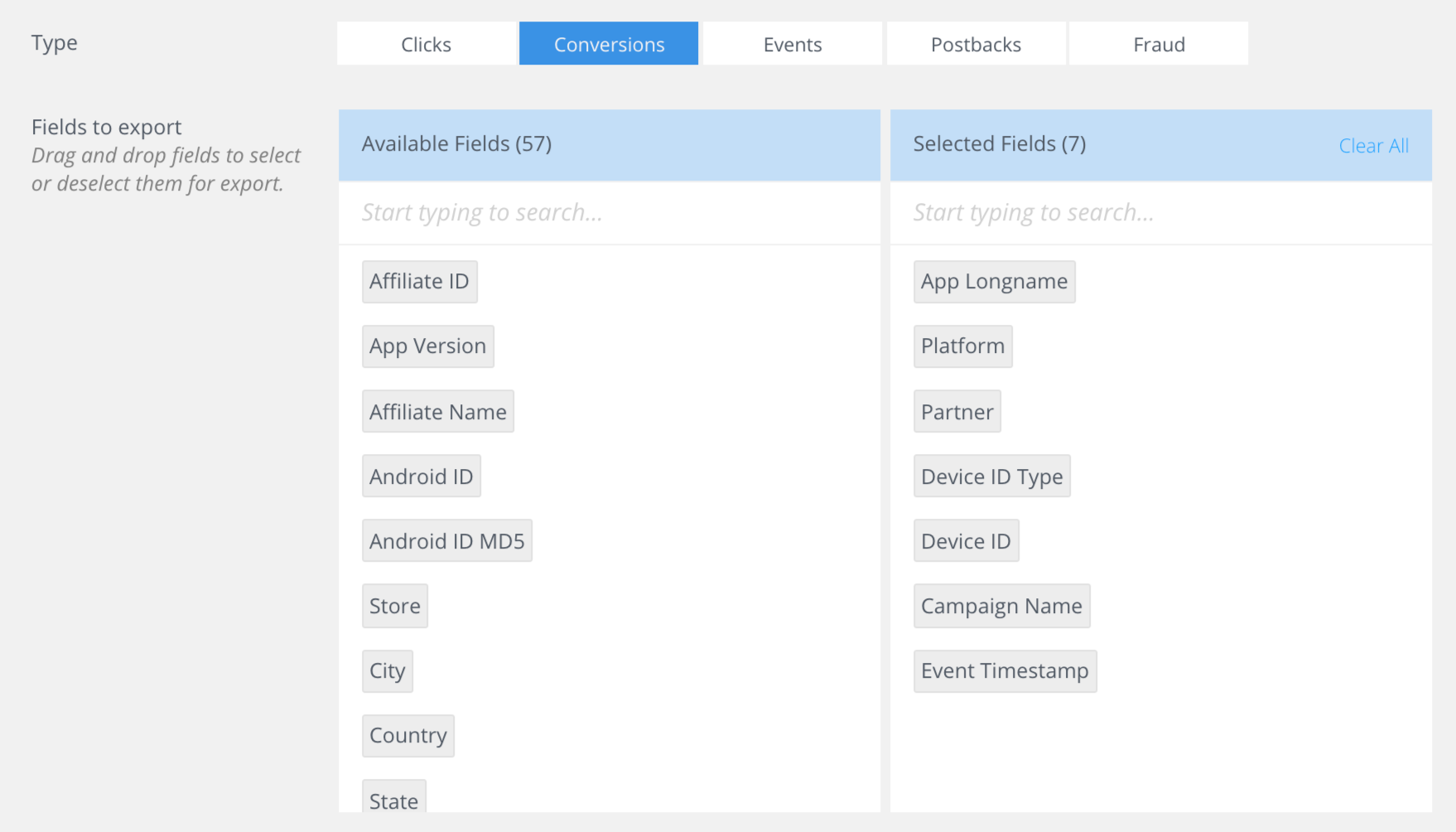This screenshot has height=832, width=1456.
Task: Click the Platform chip in Selected Fields
Action: tap(962, 346)
